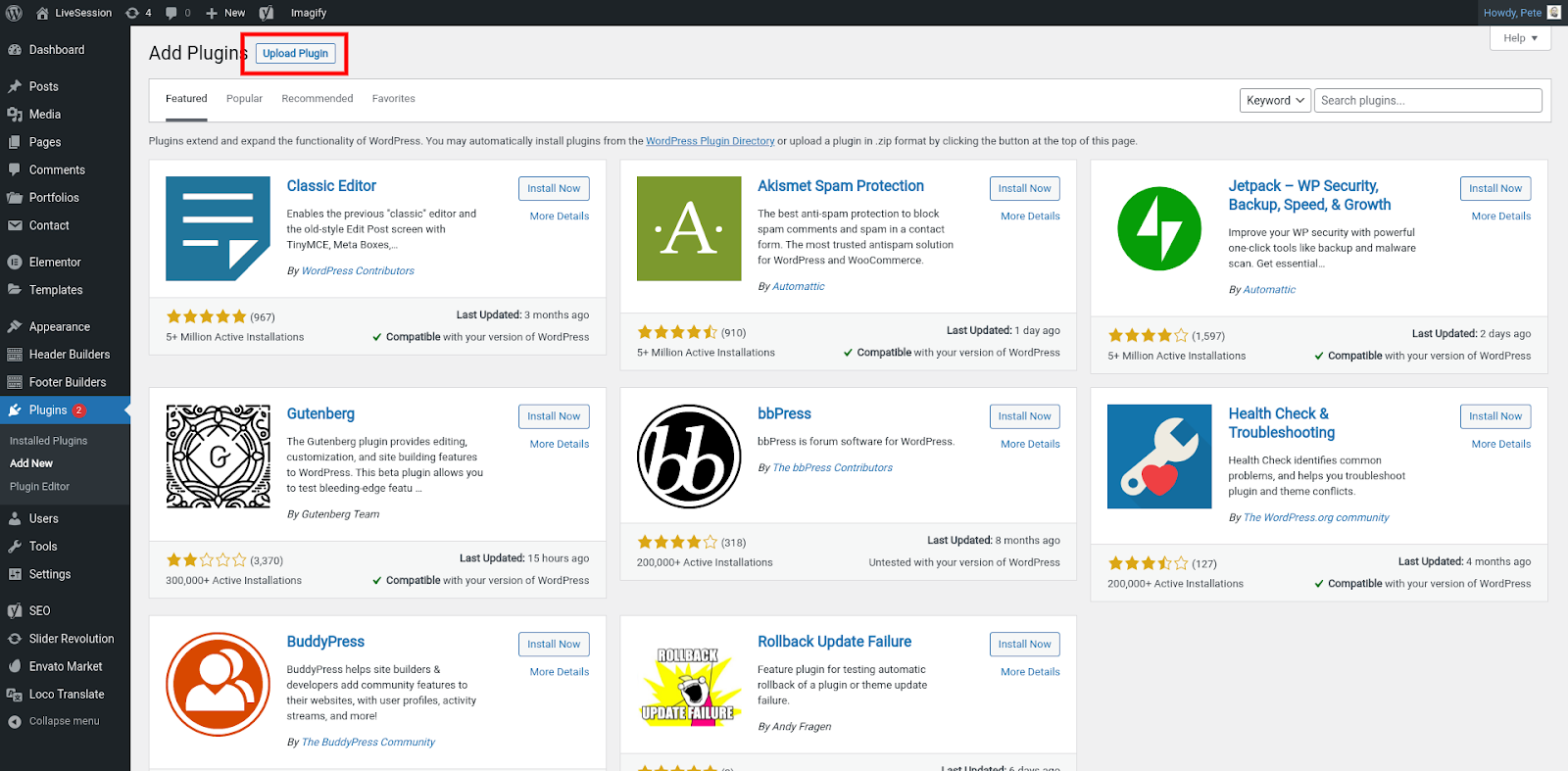This screenshot has height=771, width=1568.
Task: Open Plugin Editor submenu
Action: pos(40,487)
